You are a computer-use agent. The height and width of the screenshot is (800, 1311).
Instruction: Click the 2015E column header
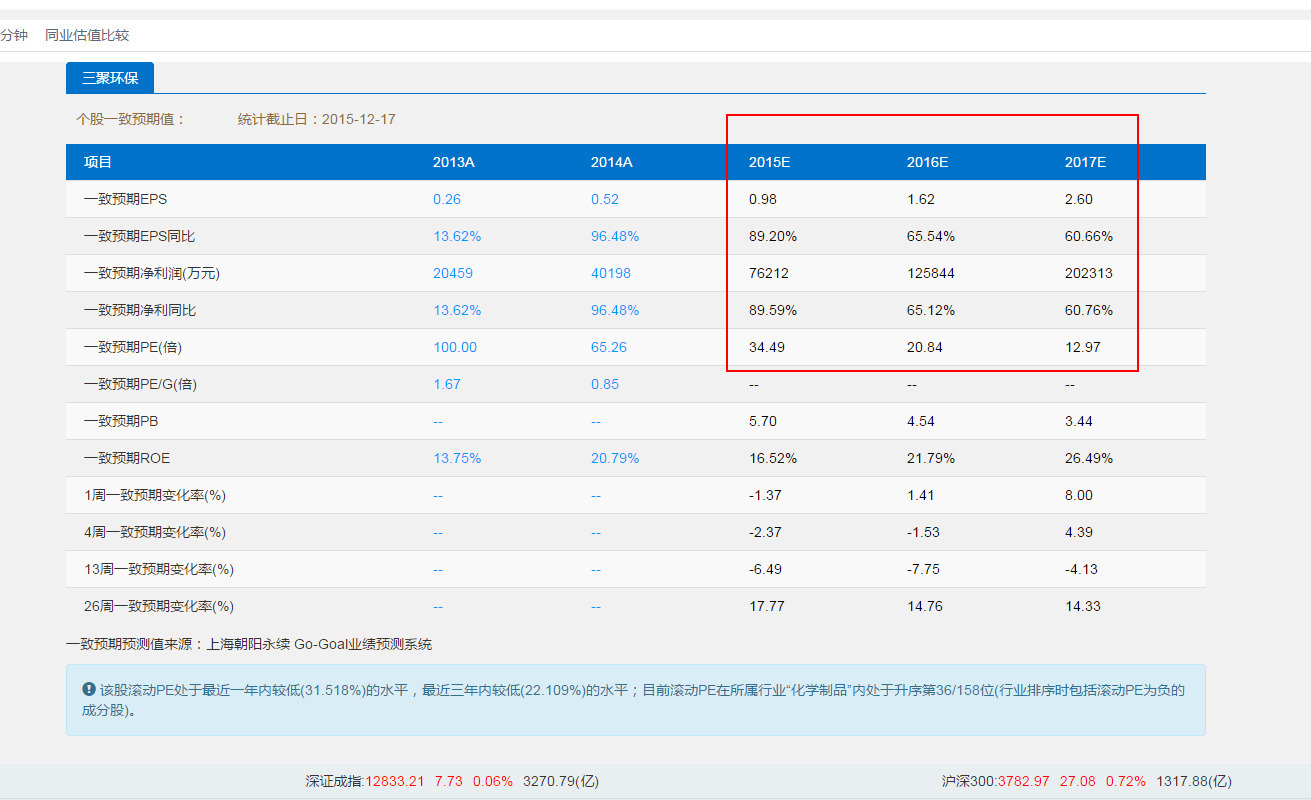pos(769,162)
